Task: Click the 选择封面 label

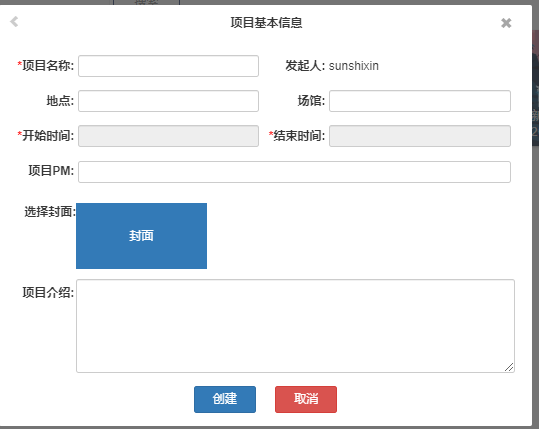Action: [x=50, y=212]
